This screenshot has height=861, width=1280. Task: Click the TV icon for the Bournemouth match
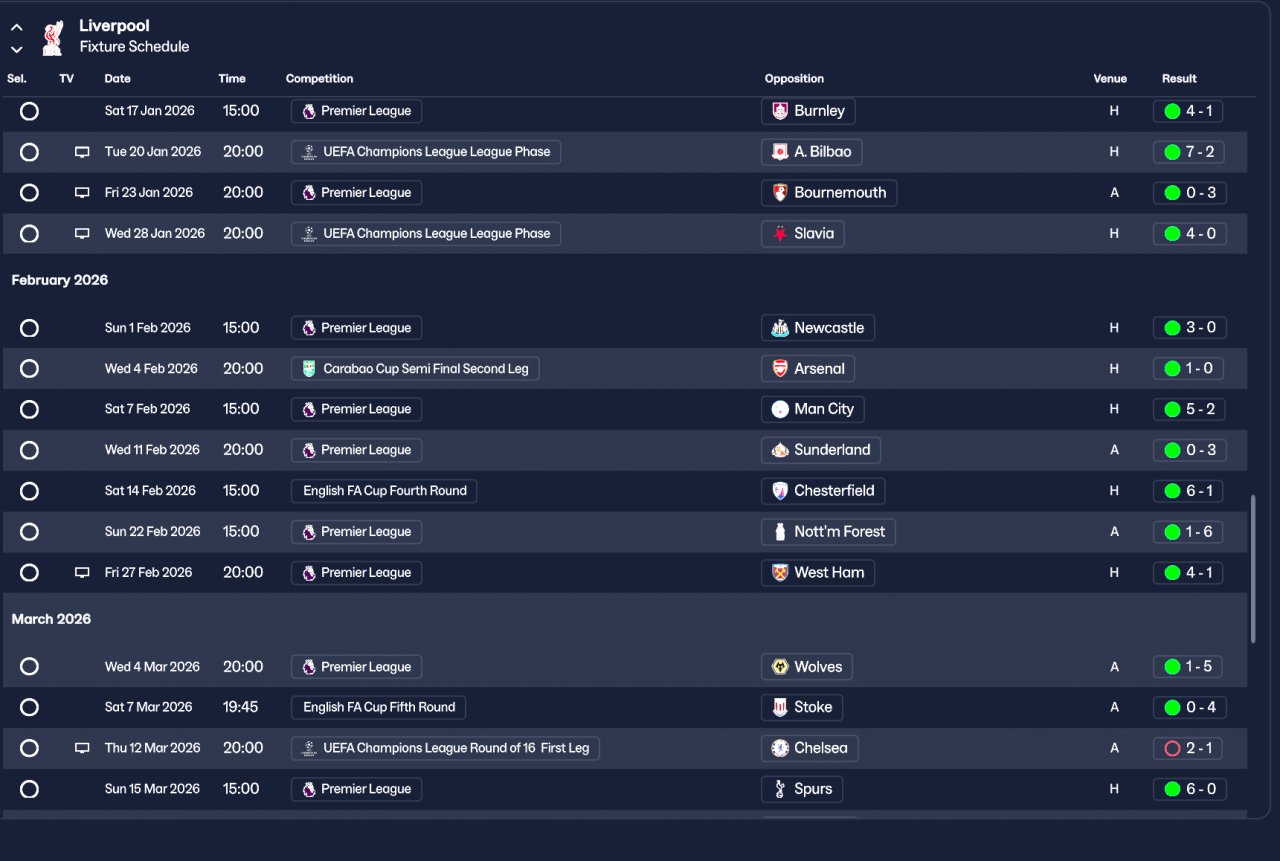click(82, 193)
